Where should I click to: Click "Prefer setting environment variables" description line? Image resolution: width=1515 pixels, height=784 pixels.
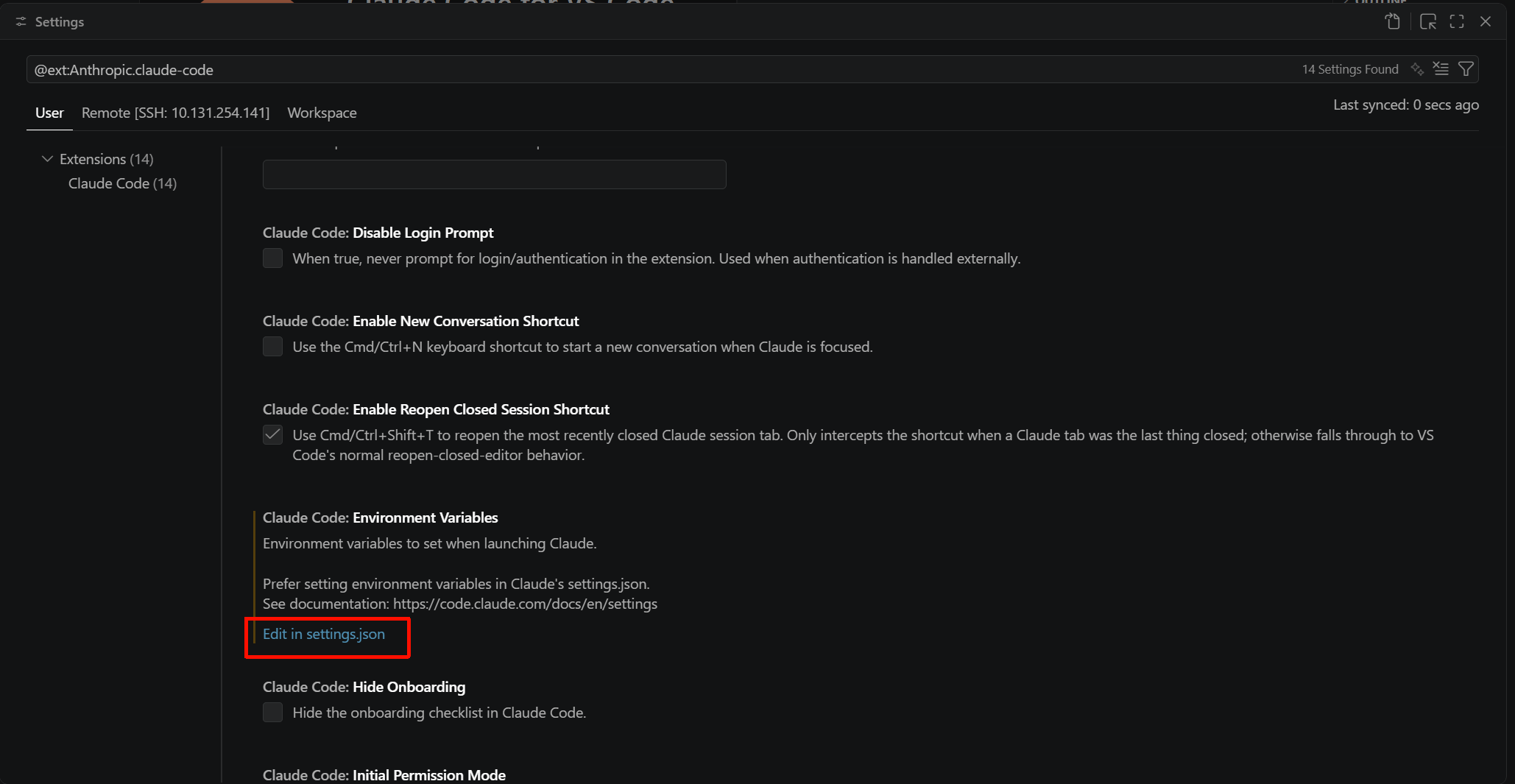[456, 584]
